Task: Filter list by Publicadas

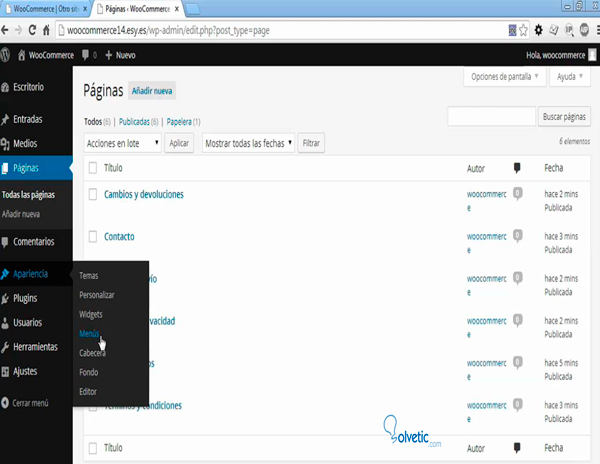Action: tap(134, 122)
